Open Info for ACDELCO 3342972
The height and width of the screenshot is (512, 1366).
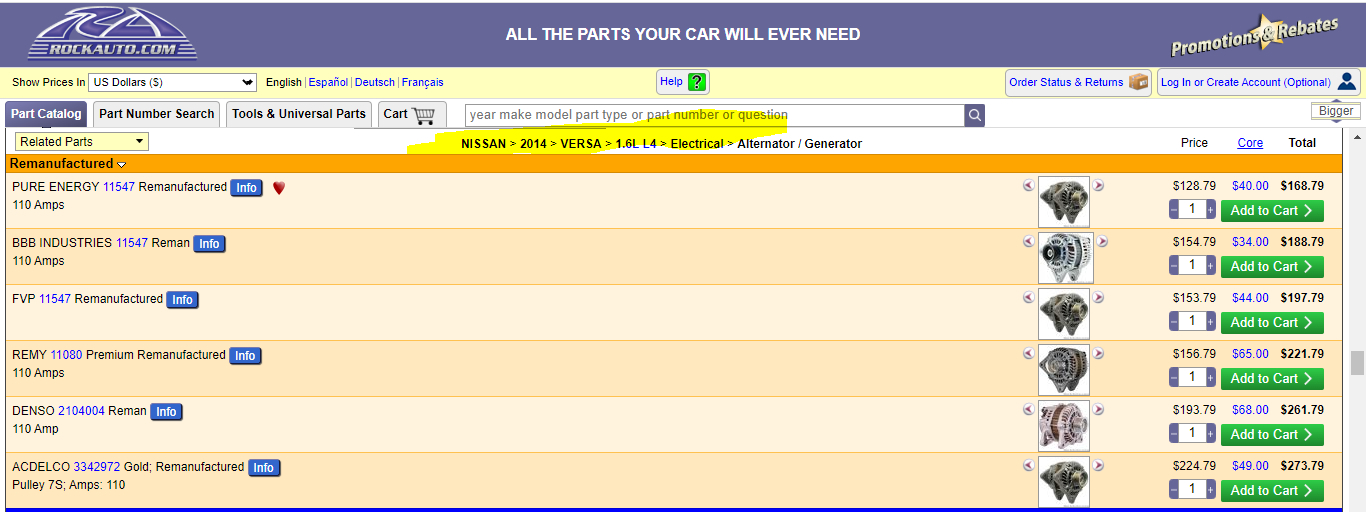[x=264, y=468]
